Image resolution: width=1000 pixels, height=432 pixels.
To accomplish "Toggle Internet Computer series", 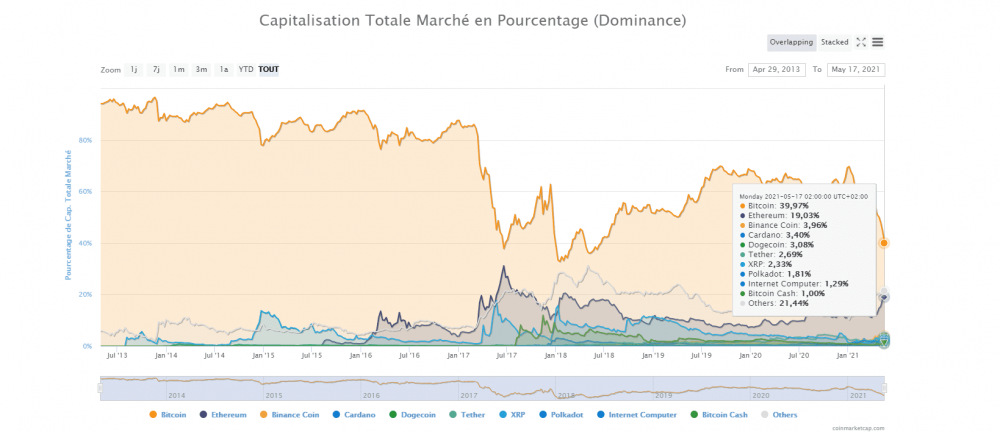I will (x=642, y=414).
